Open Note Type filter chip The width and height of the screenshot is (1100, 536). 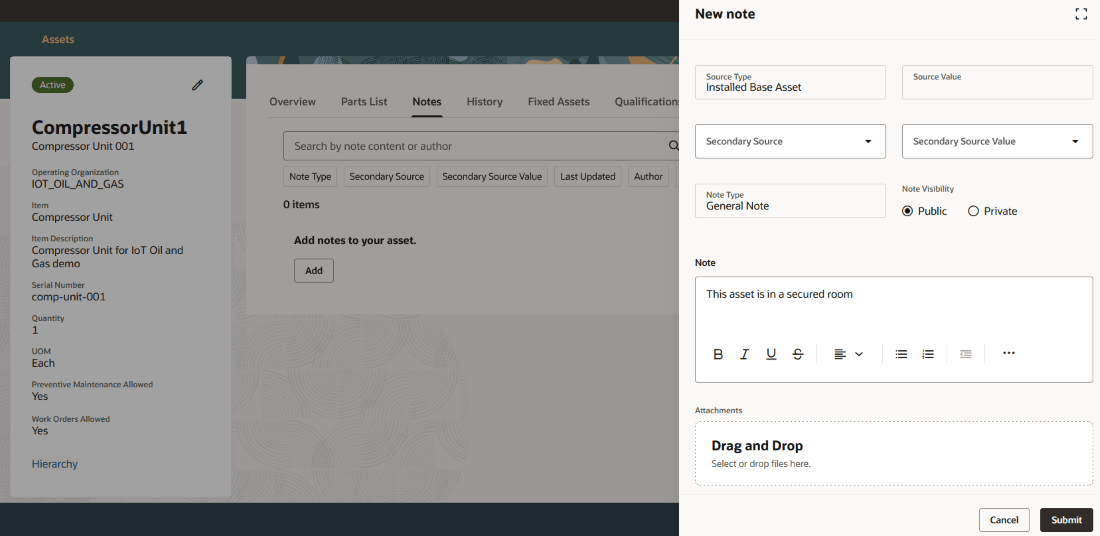310,177
